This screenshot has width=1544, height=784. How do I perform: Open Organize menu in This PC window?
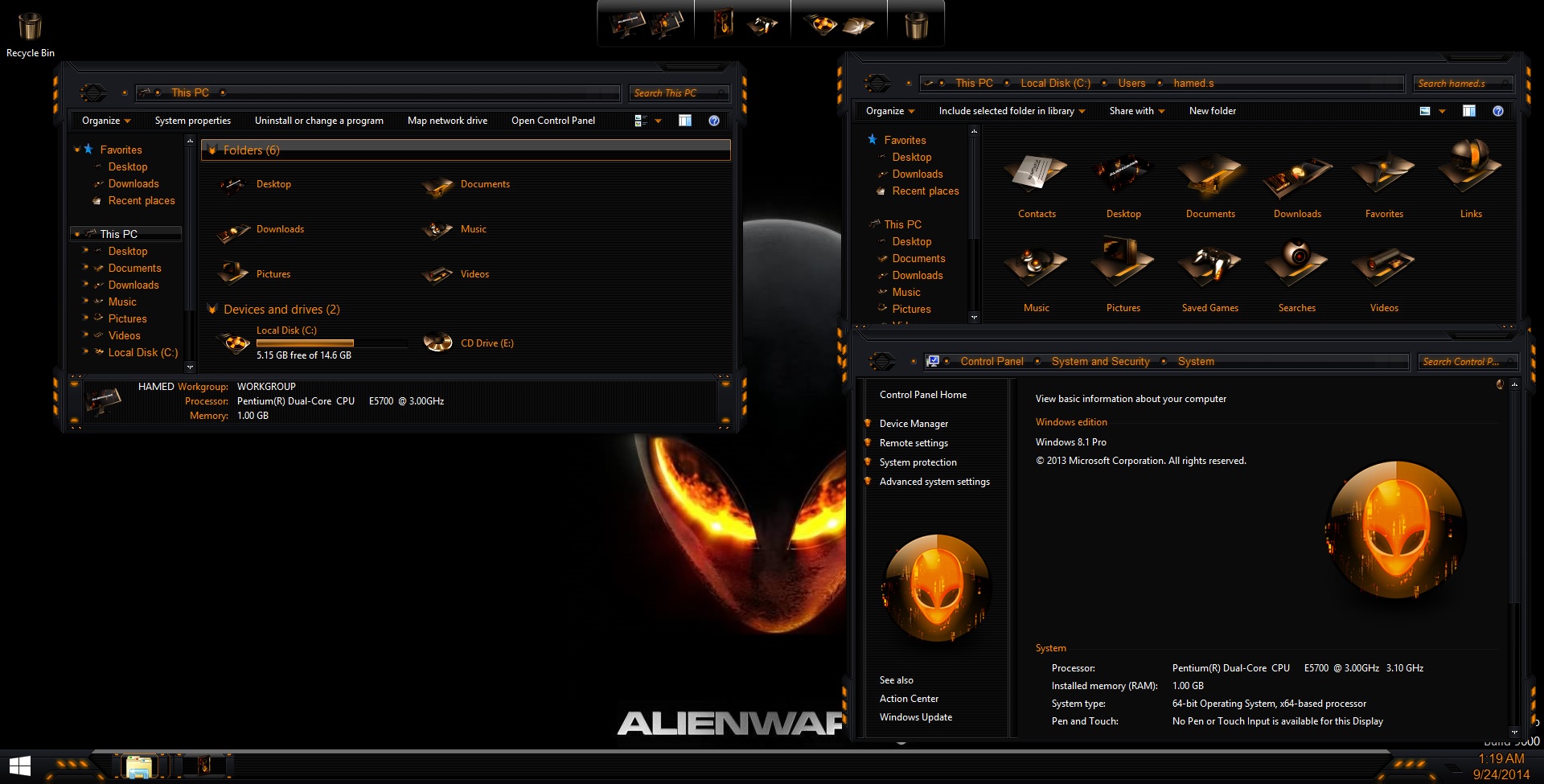(106, 121)
